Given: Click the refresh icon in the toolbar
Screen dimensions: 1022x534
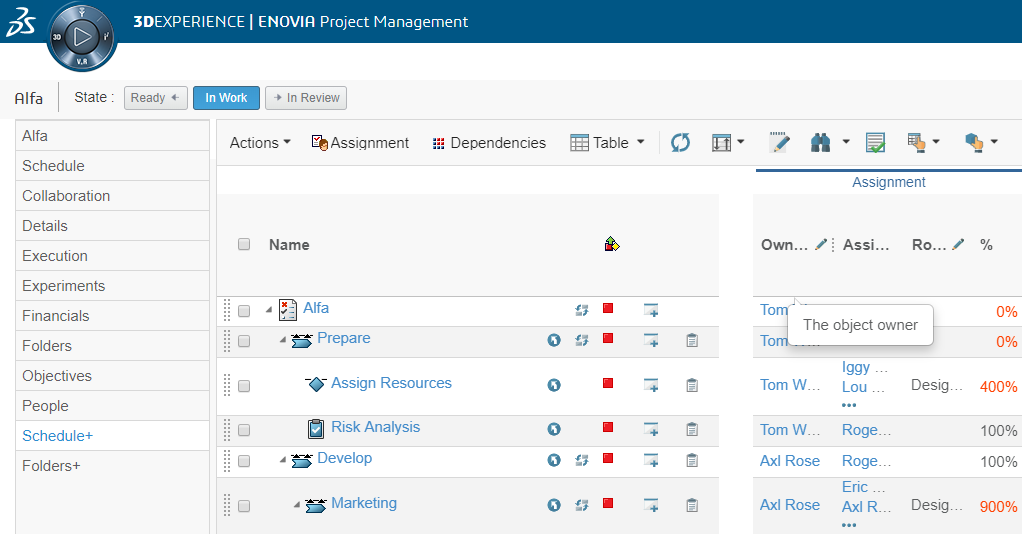Looking at the screenshot, I should click(680, 143).
